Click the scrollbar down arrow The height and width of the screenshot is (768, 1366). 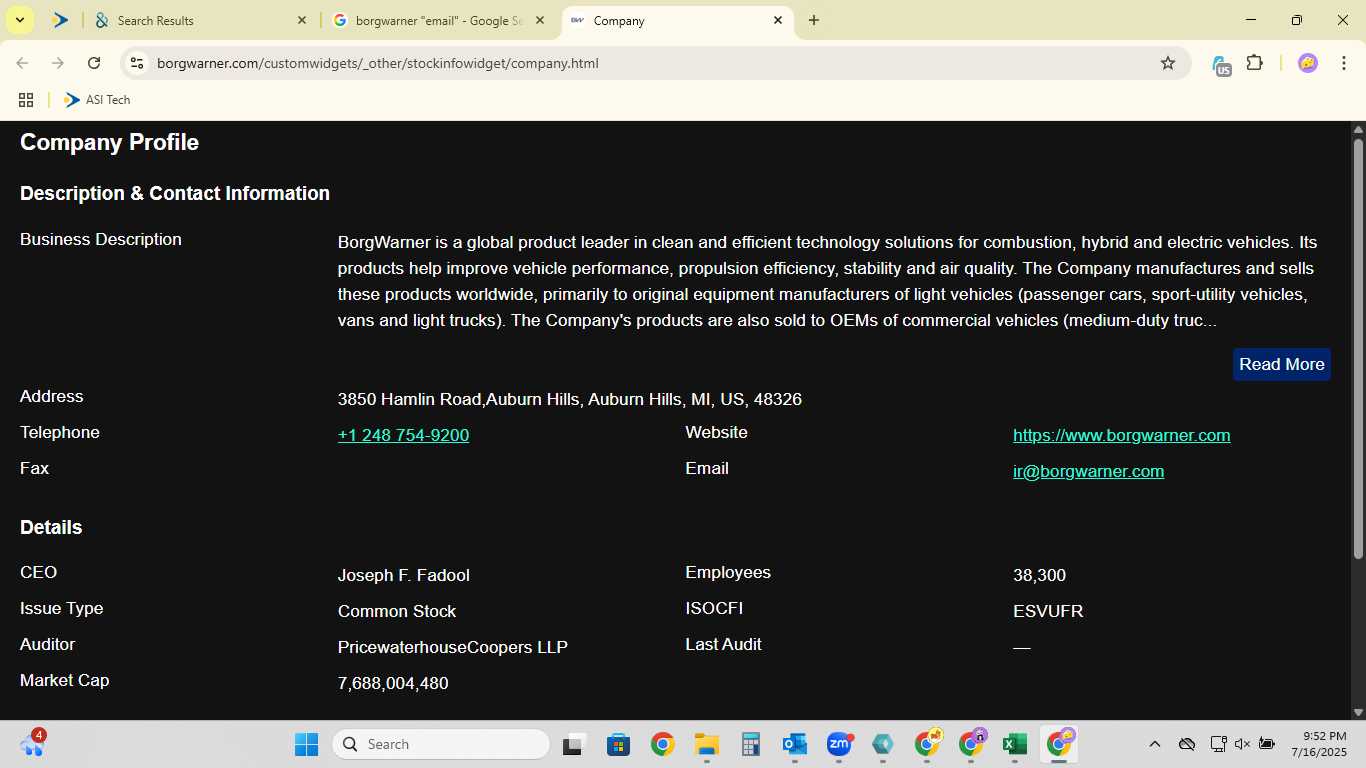click(1358, 712)
